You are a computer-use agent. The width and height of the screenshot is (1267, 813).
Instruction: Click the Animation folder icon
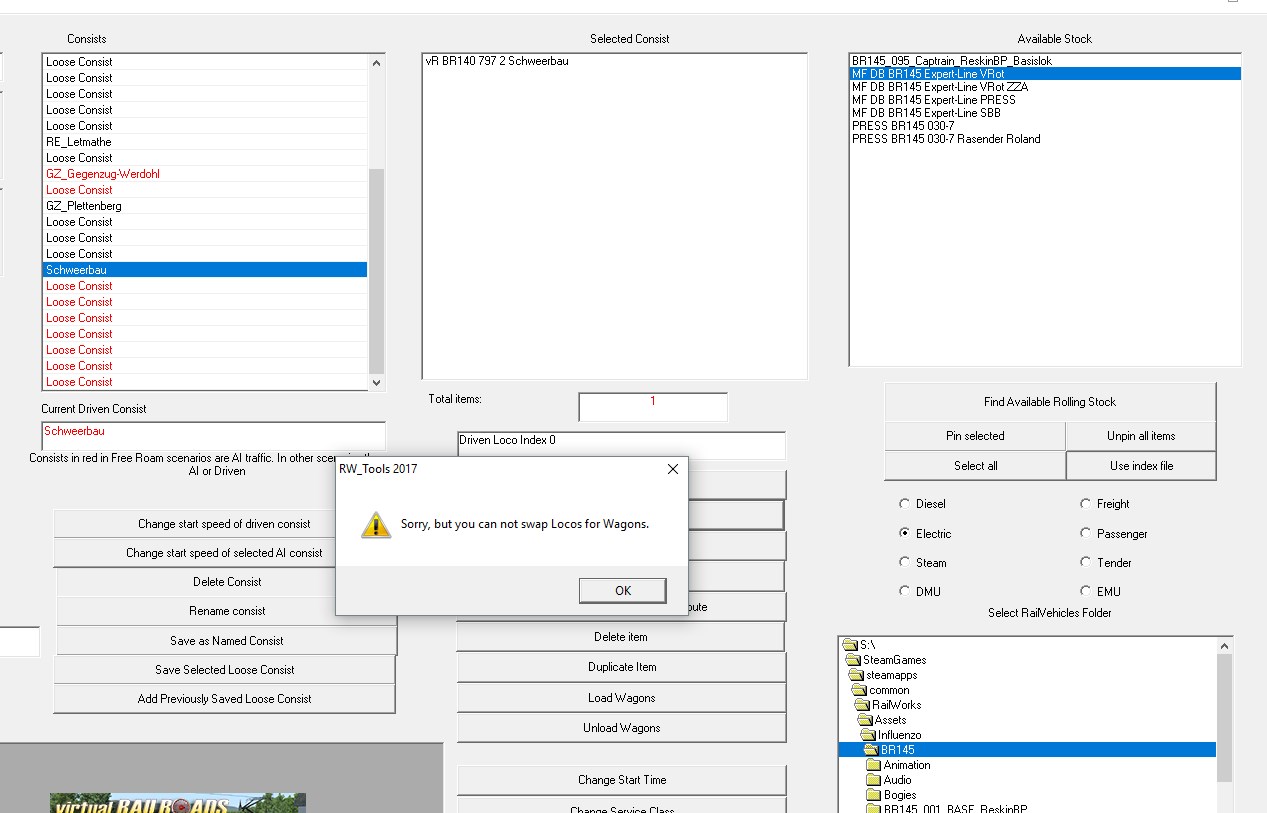pos(873,765)
